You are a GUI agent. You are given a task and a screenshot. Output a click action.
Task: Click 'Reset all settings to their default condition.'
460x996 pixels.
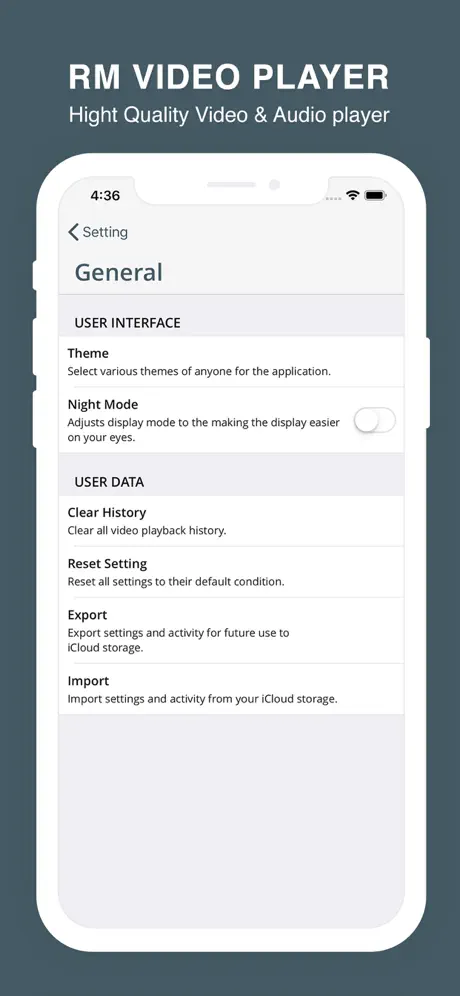(176, 581)
